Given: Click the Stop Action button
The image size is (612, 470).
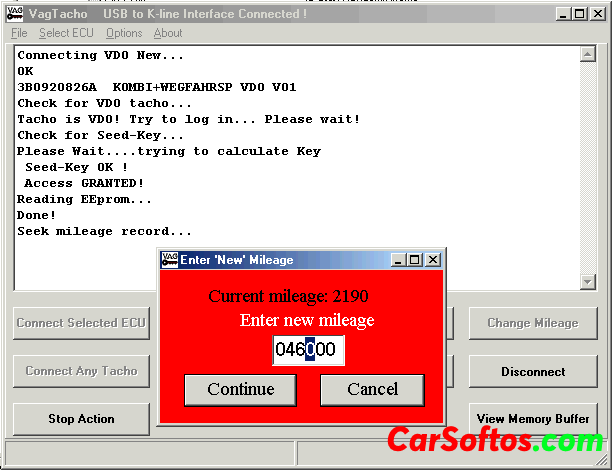Looking at the screenshot, I should tap(81, 419).
